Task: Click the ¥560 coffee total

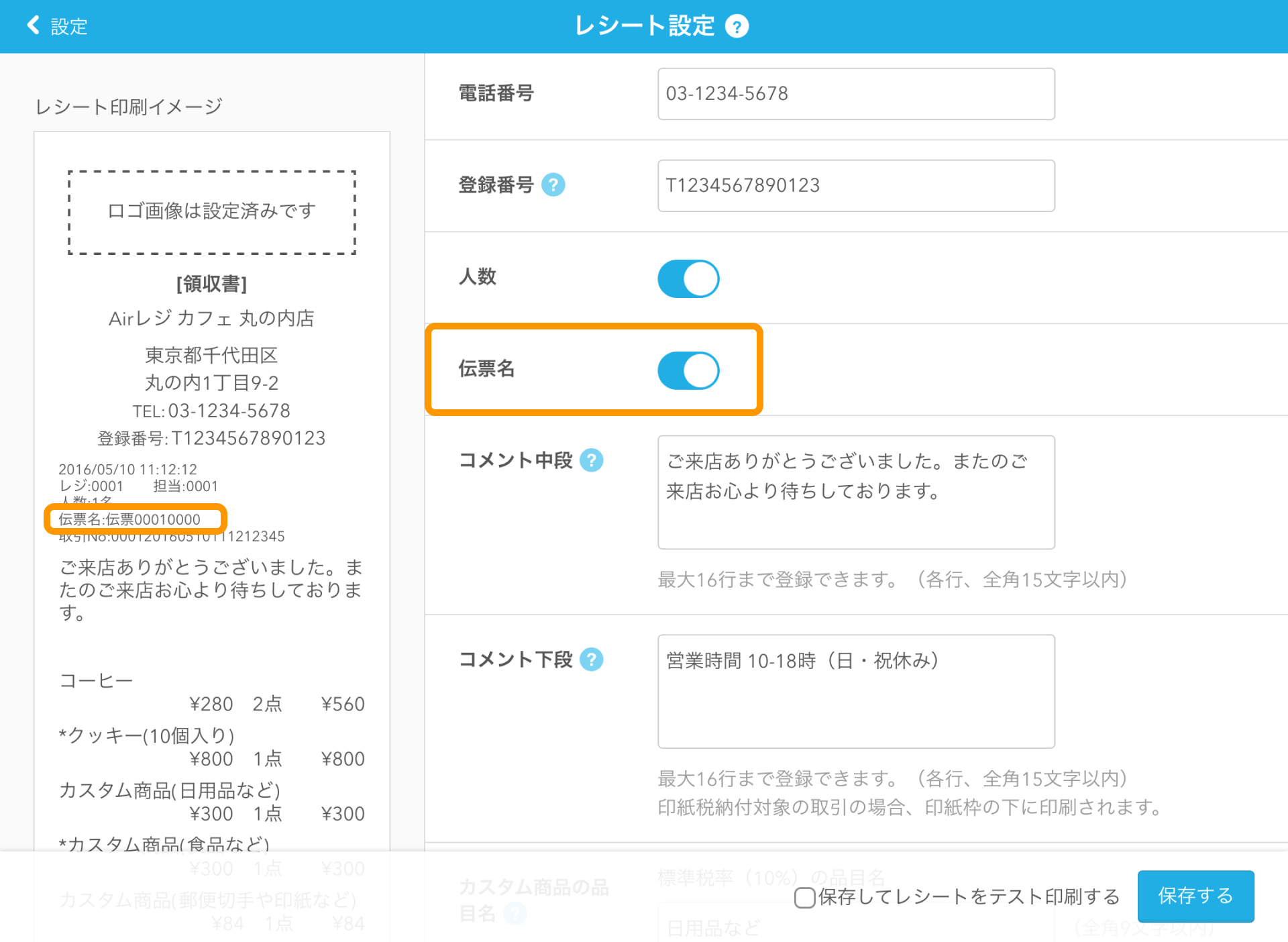Action: pyautogui.click(x=343, y=704)
